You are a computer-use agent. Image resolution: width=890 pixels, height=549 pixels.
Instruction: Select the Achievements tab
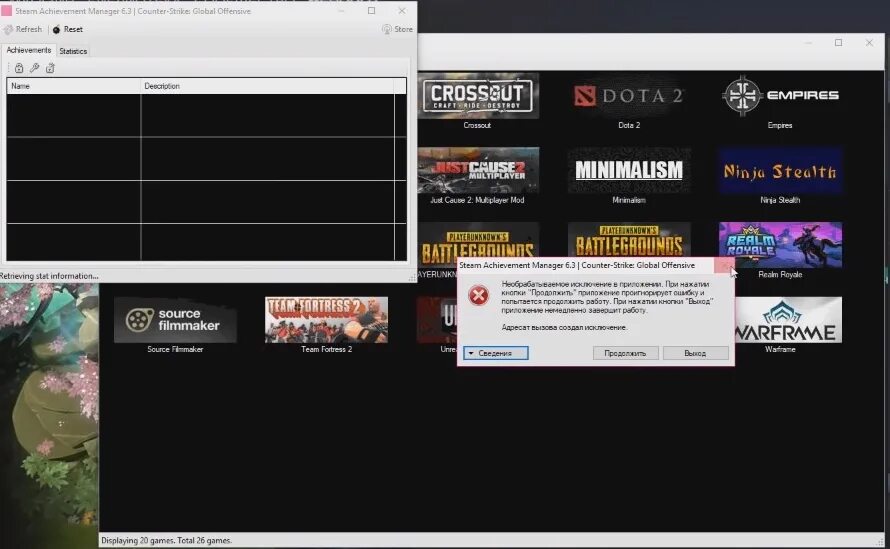[28, 51]
